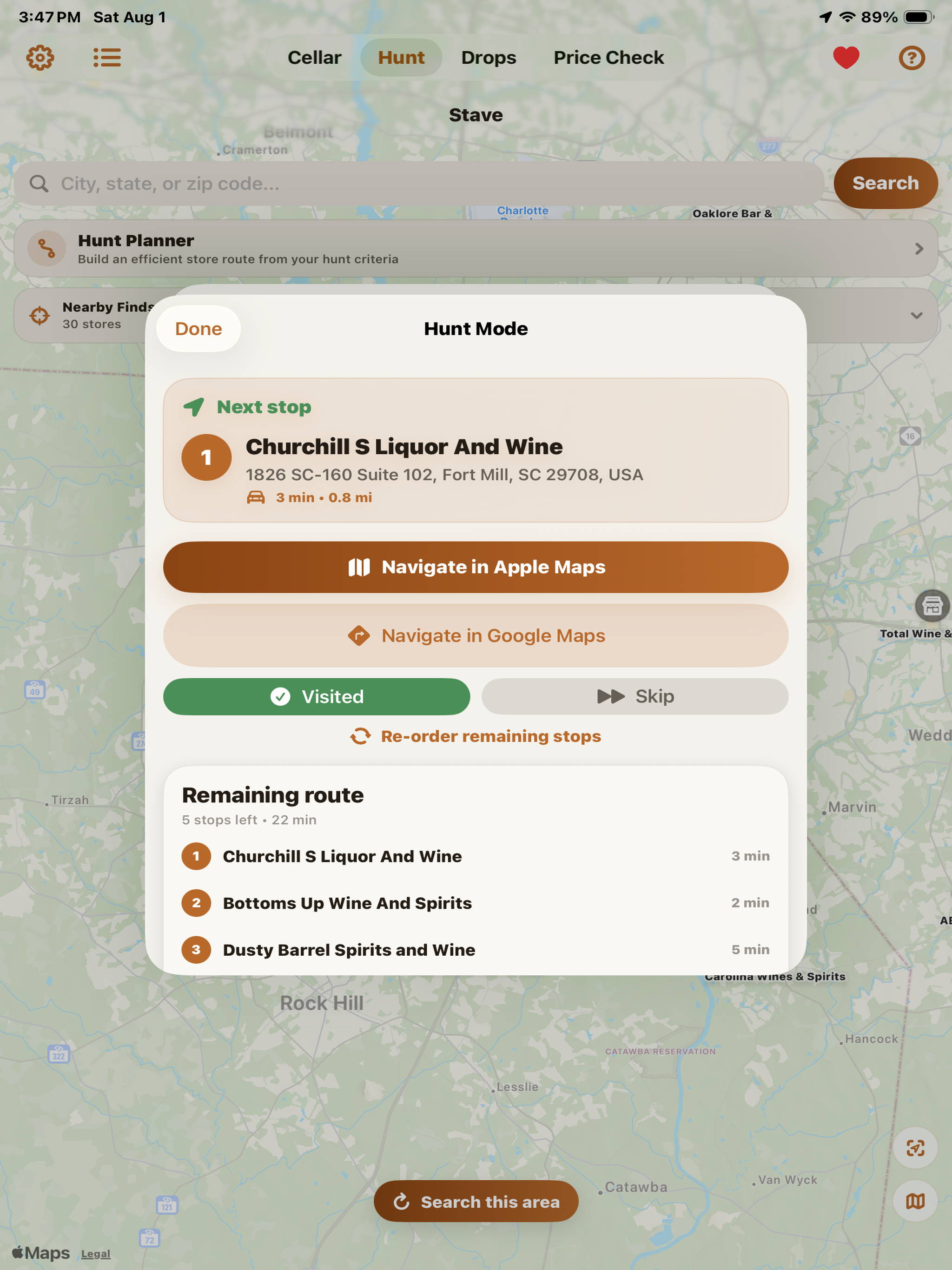Tap Search this area button
This screenshot has height=1270, width=952.
[x=476, y=1201]
